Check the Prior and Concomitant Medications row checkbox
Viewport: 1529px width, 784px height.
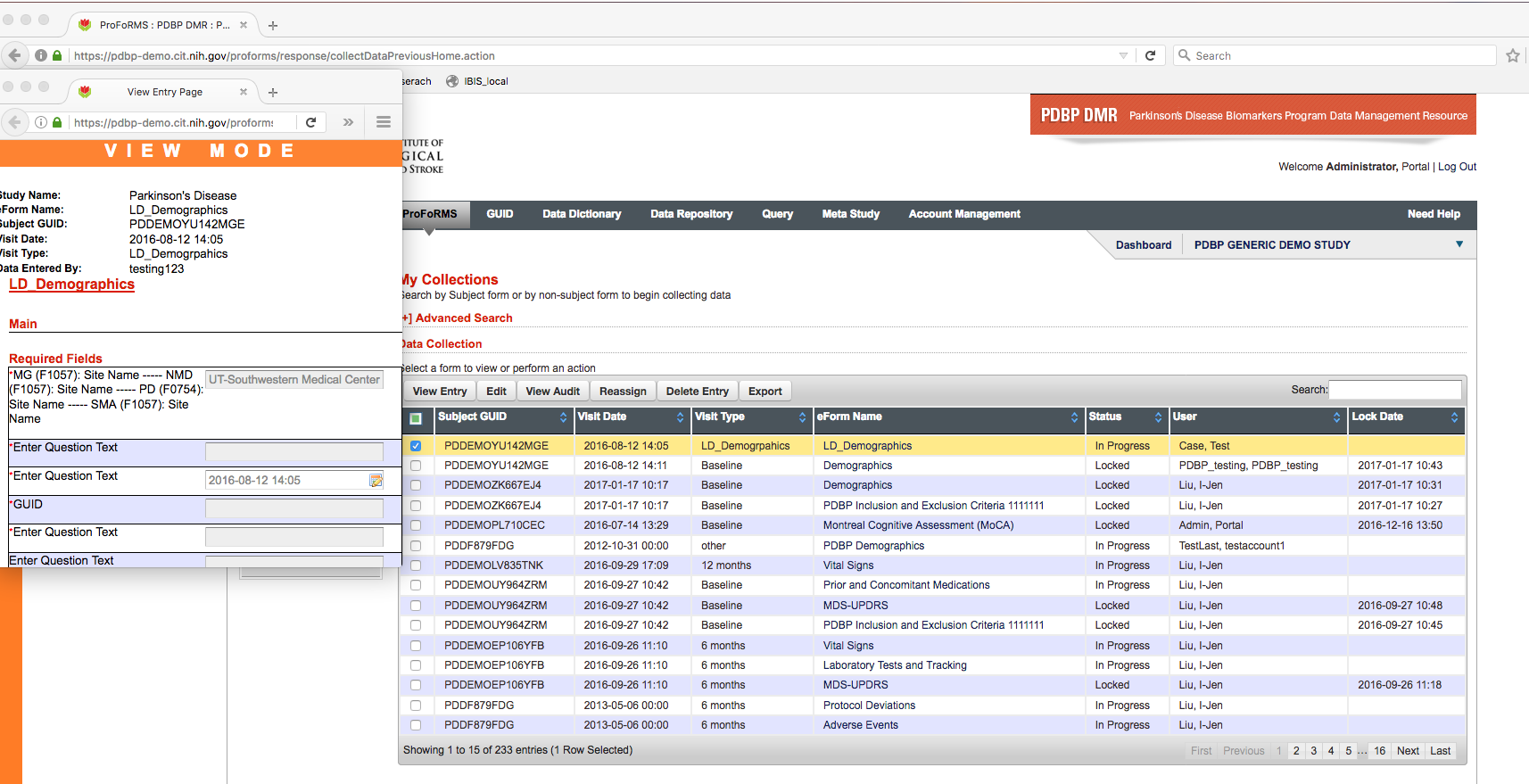coord(416,585)
